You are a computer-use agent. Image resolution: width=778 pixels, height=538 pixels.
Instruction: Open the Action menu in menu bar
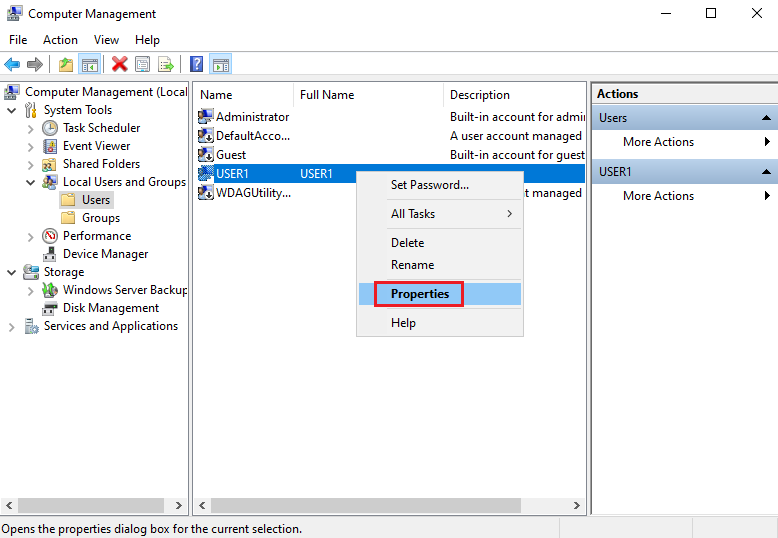click(60, 40)
